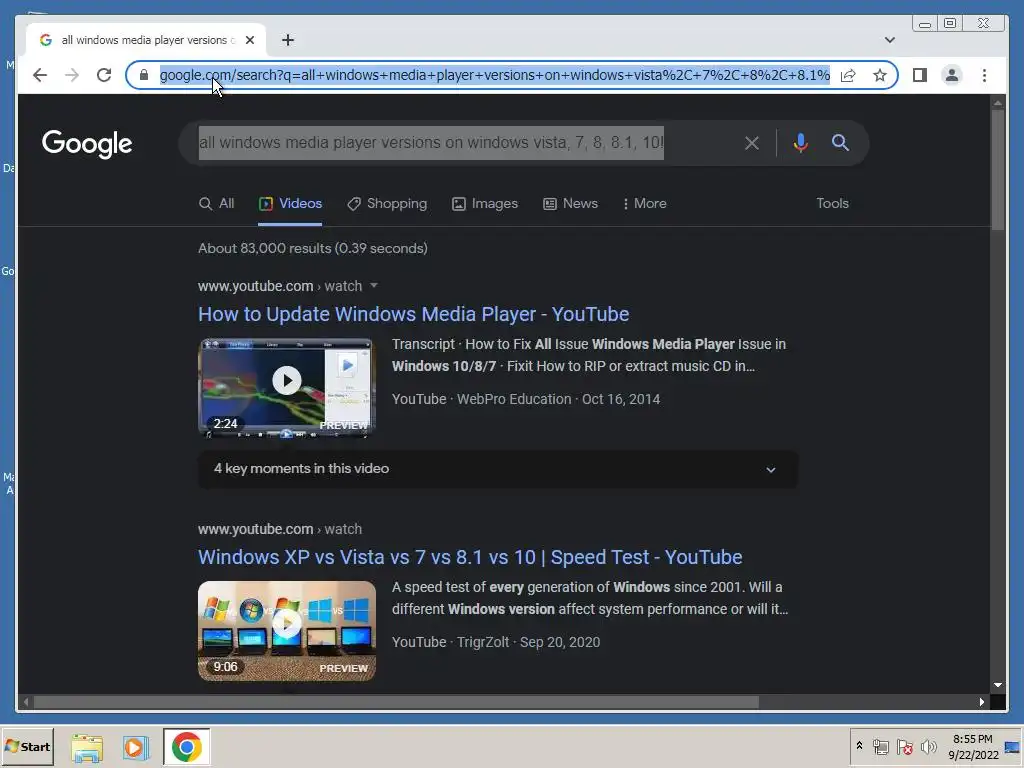Go back using the browser back arrow
Viewport: 1024px width, 768px height.
click(40, 75)
